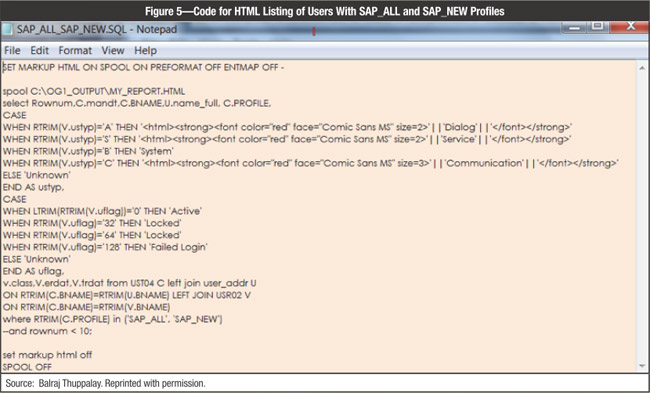
Task: Click the 'spool C:\OG1_OUTPUT\MY_REPORT.HTML' line
Action: coord(94,91)
